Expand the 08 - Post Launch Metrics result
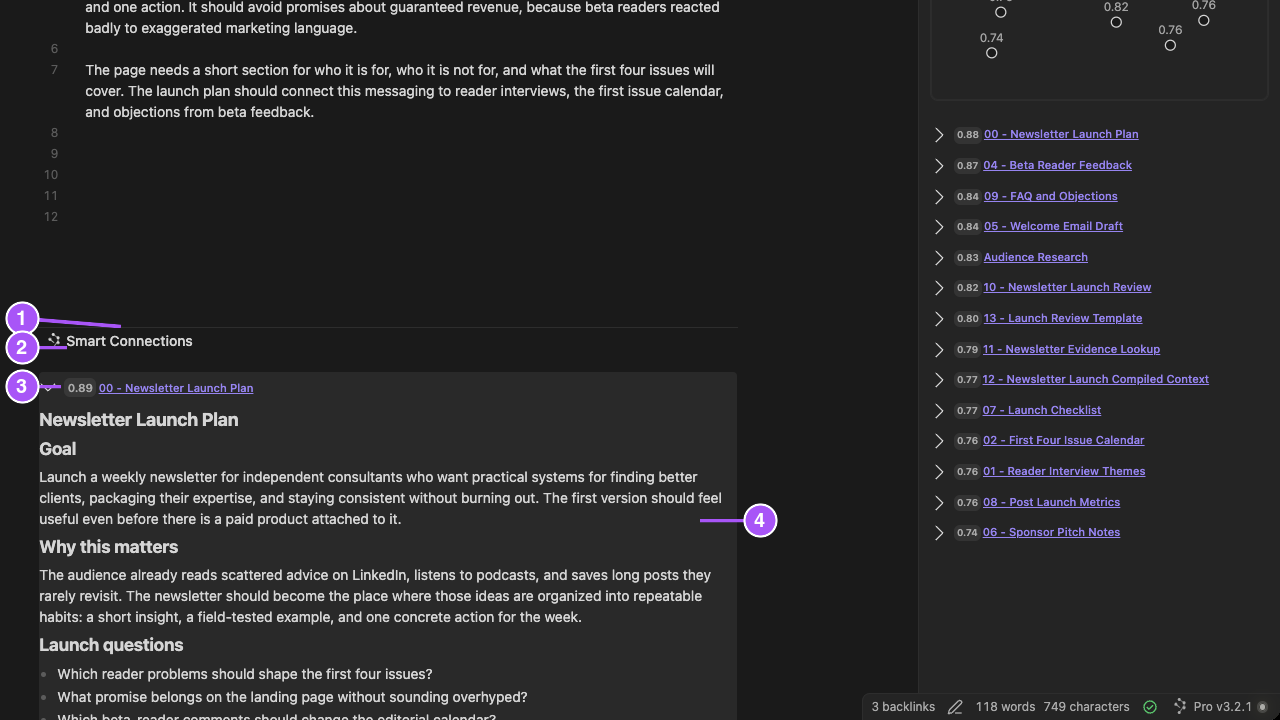Image resolution: width=1280 pixels, height=720 pixels. point(939,503)
